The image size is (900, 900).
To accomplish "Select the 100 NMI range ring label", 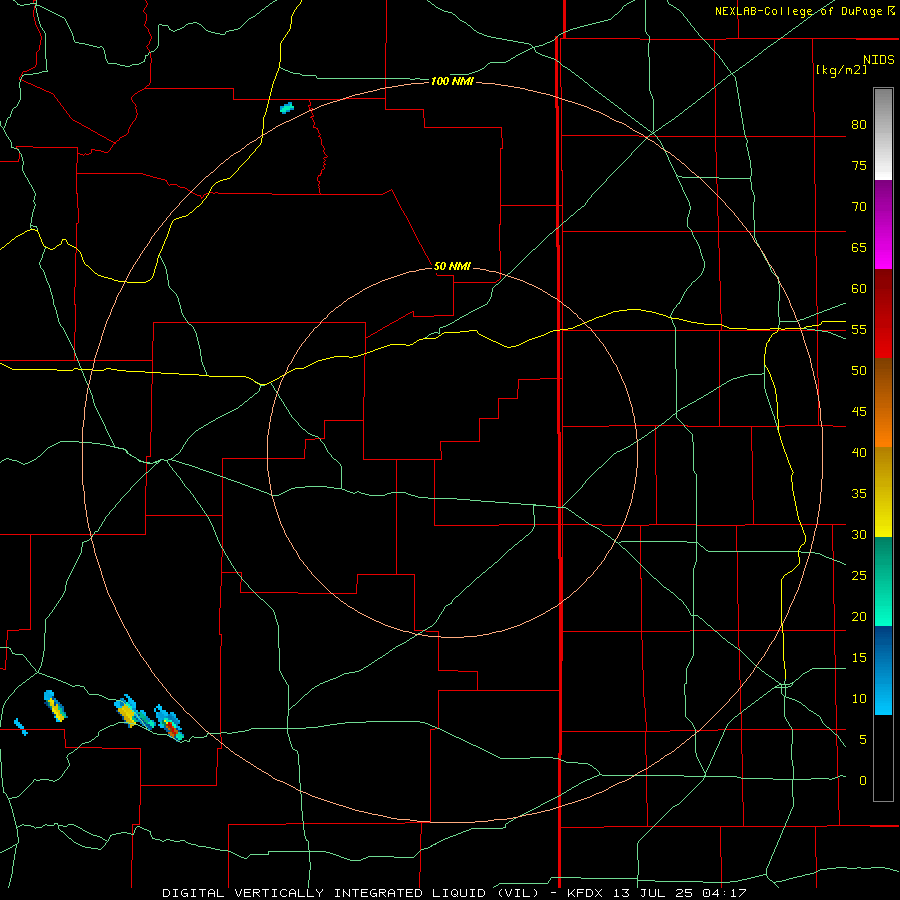I will (452, 82).
